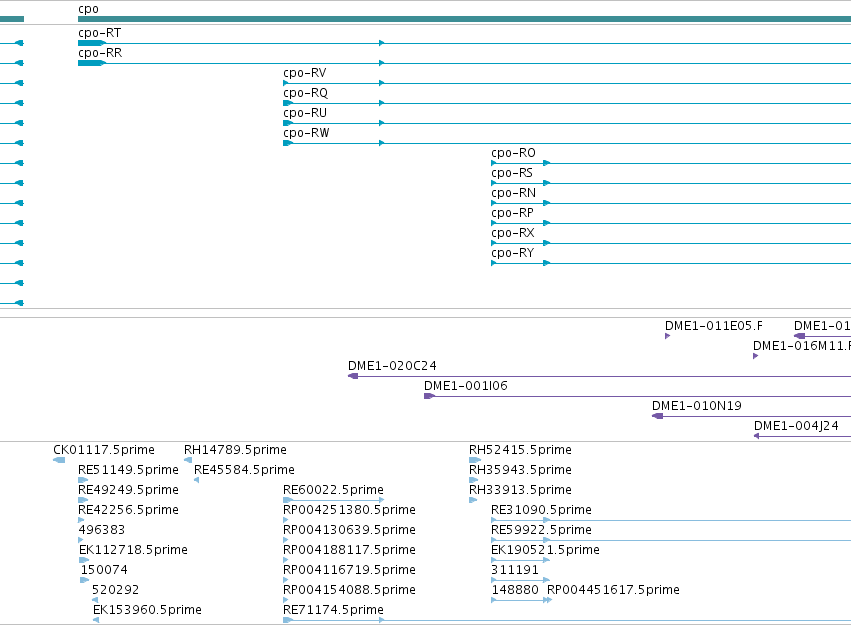Click the cpo-RS transcript label
Image resolution: width=851 pixels, height=625 pixels.
point(512,173)
